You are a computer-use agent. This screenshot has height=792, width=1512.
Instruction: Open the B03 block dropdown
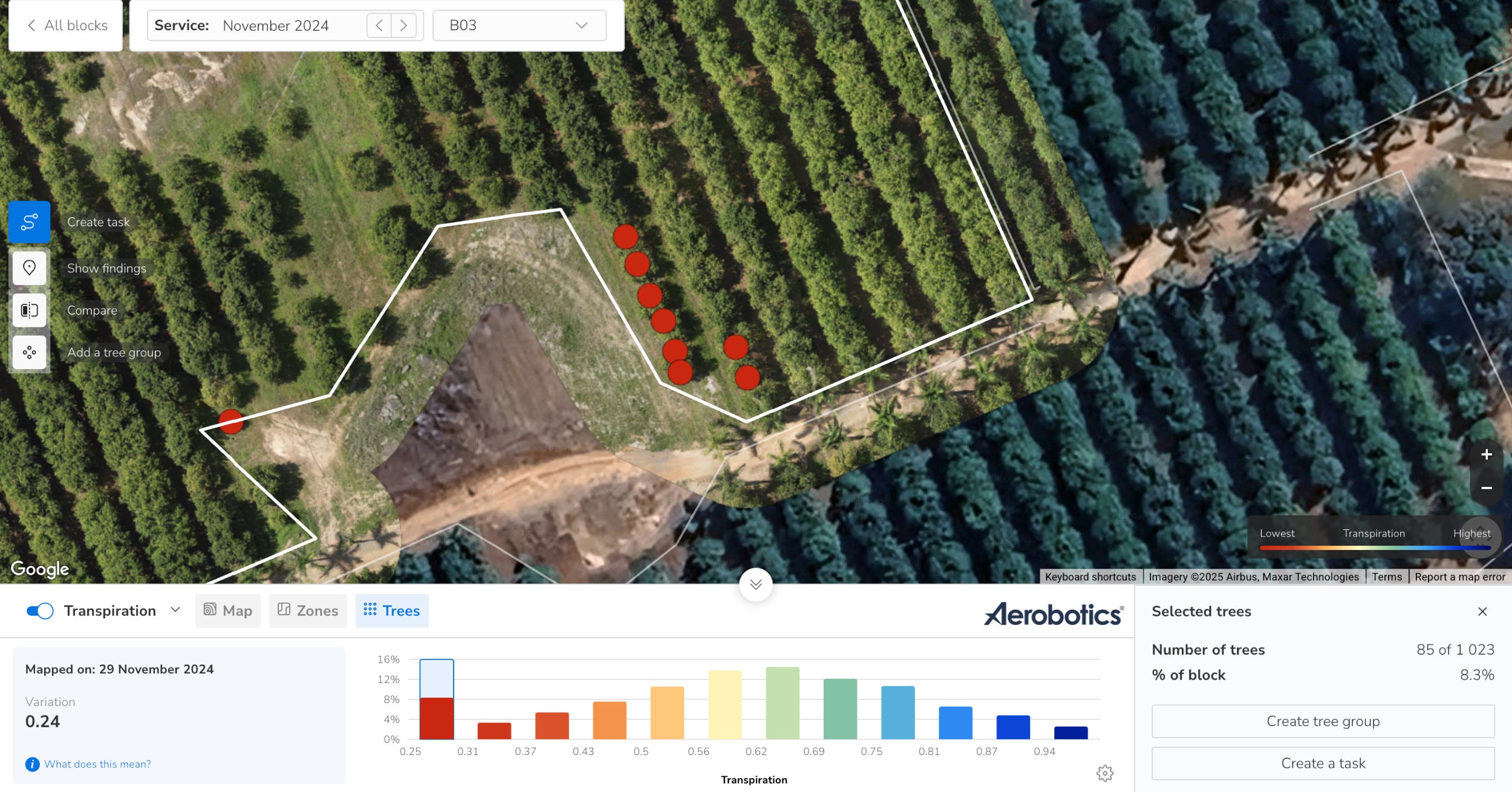(x=519, y=25)
